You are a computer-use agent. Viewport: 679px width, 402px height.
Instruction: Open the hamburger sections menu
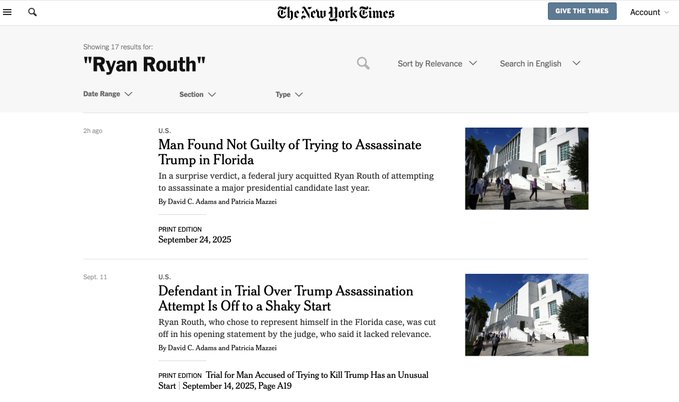point(7,12)
